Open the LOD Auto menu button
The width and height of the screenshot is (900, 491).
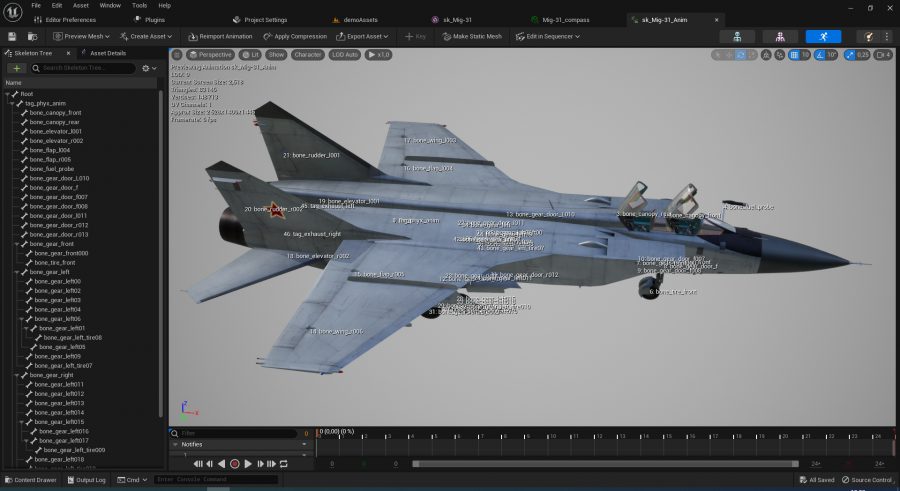(345, 55)
